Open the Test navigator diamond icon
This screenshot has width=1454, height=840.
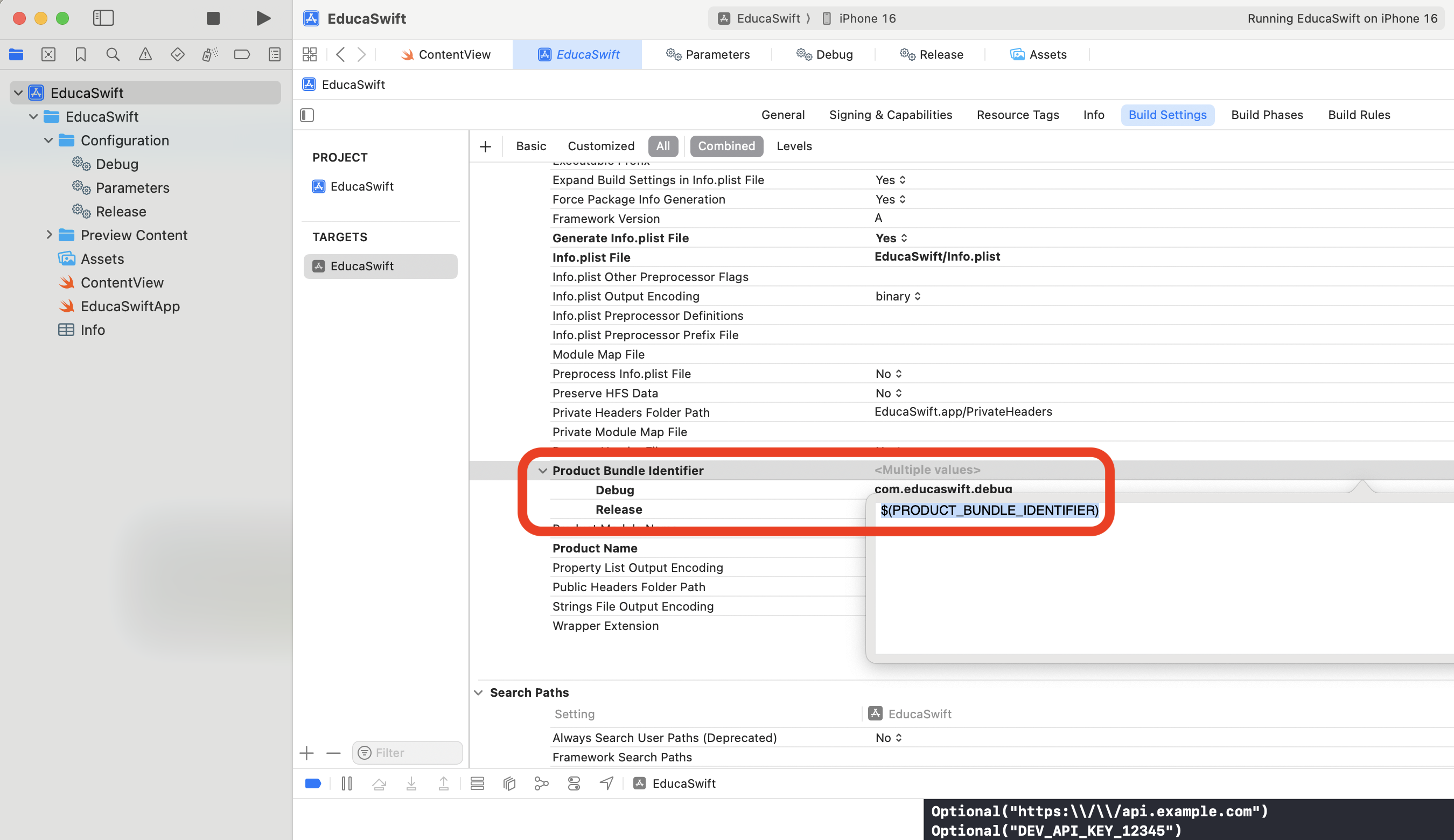178,55
